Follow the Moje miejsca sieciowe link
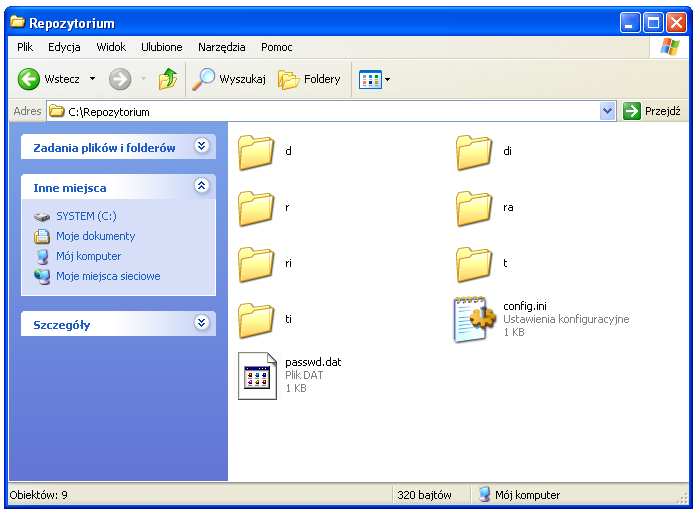This screenshot has height=515, width=700. 108,276
